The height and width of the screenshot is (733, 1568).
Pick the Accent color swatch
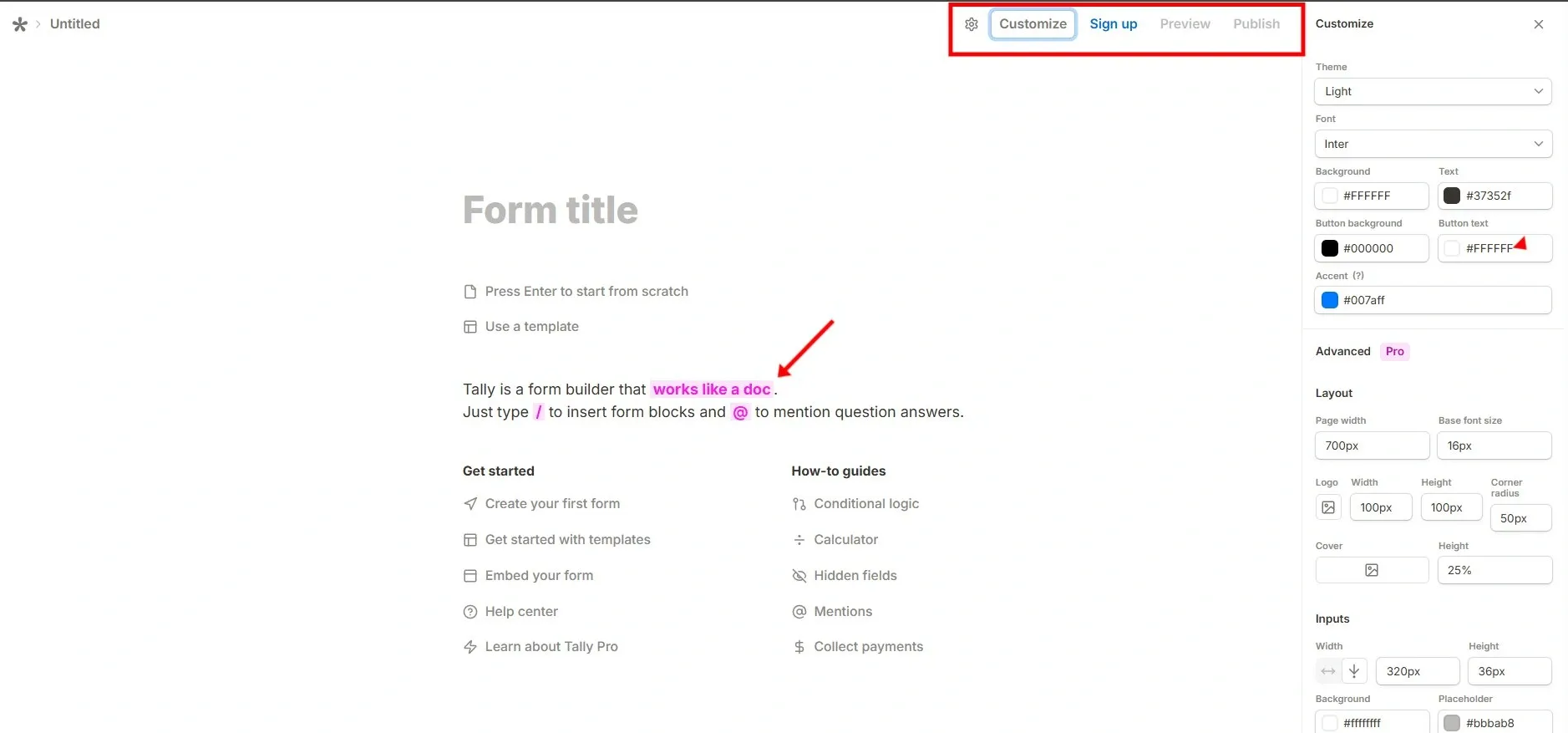click(1330, 300)
